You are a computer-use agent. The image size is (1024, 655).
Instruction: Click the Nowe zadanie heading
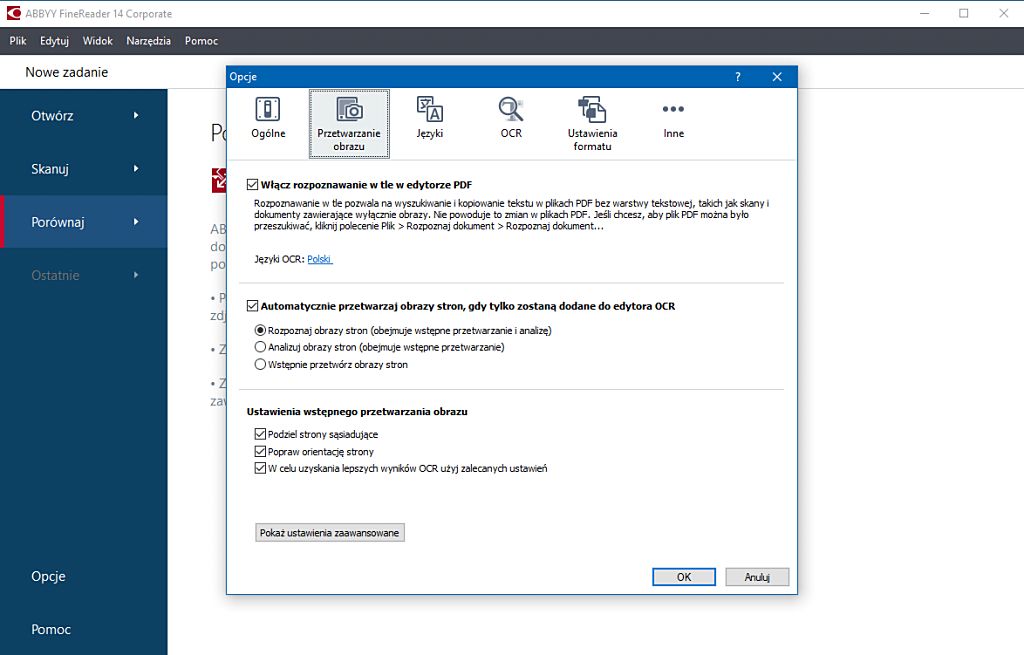(x=67, y=72)
